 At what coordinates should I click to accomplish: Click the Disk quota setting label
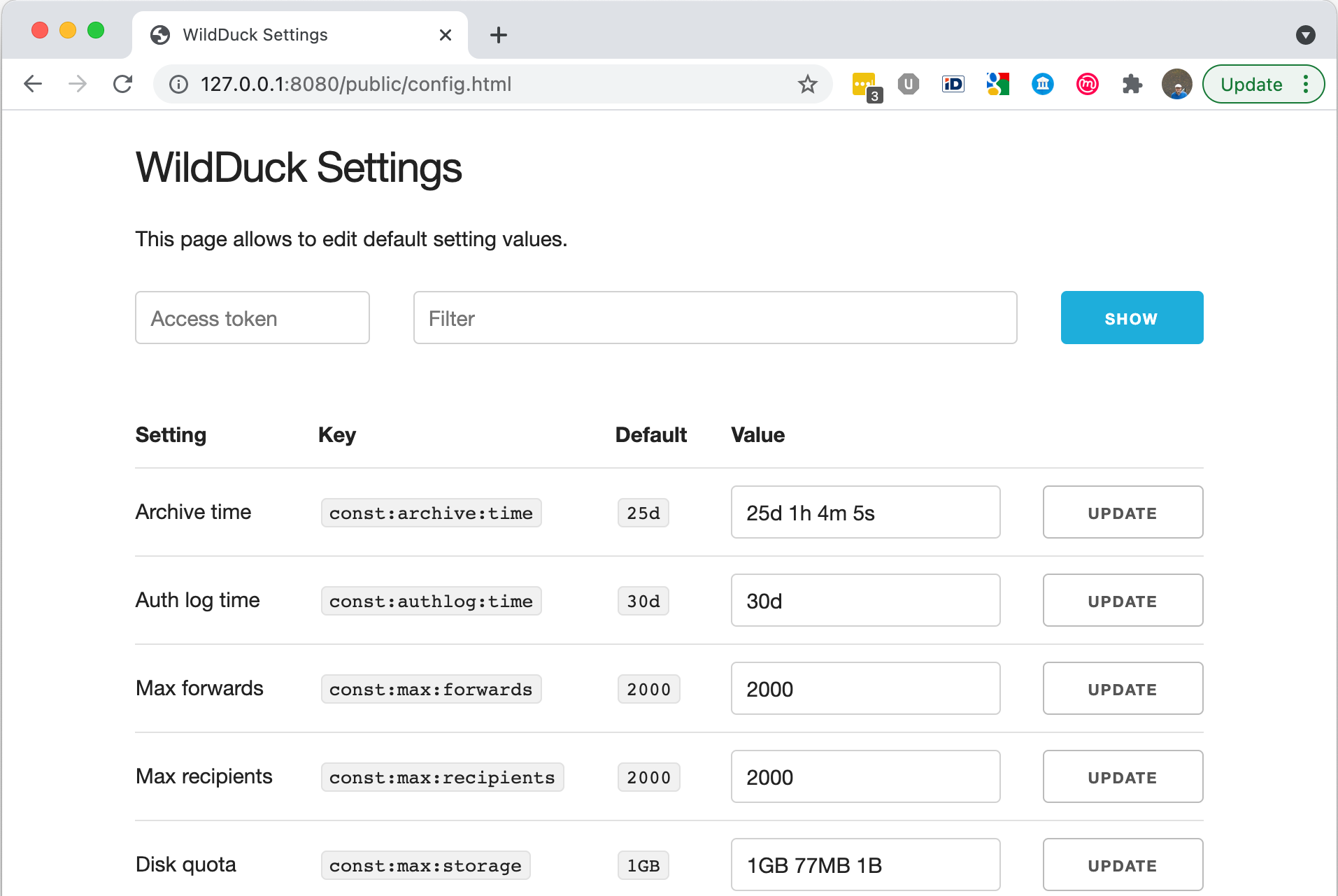click(x=186, y=865)
